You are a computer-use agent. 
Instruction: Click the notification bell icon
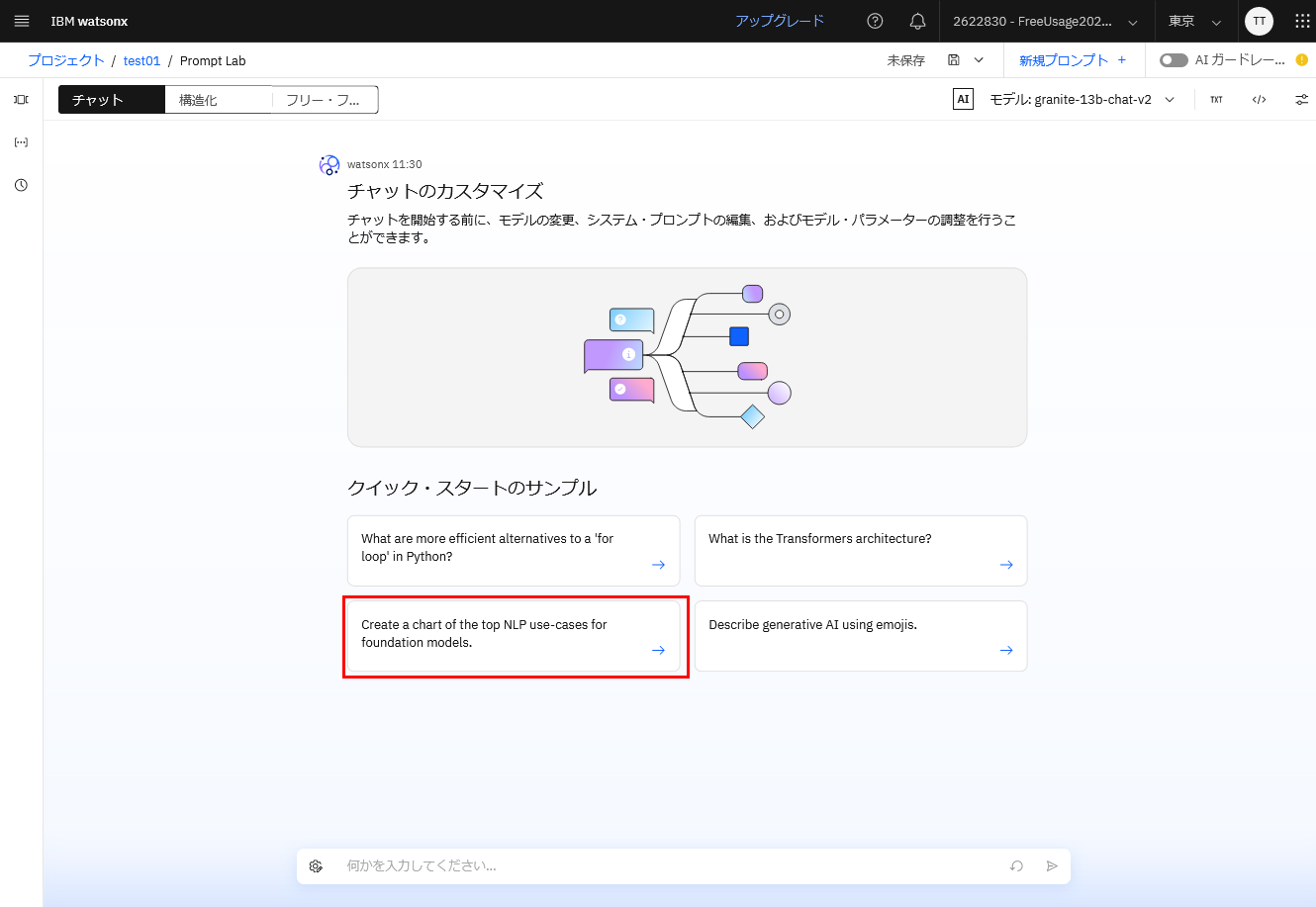click(x=917, y=21)
